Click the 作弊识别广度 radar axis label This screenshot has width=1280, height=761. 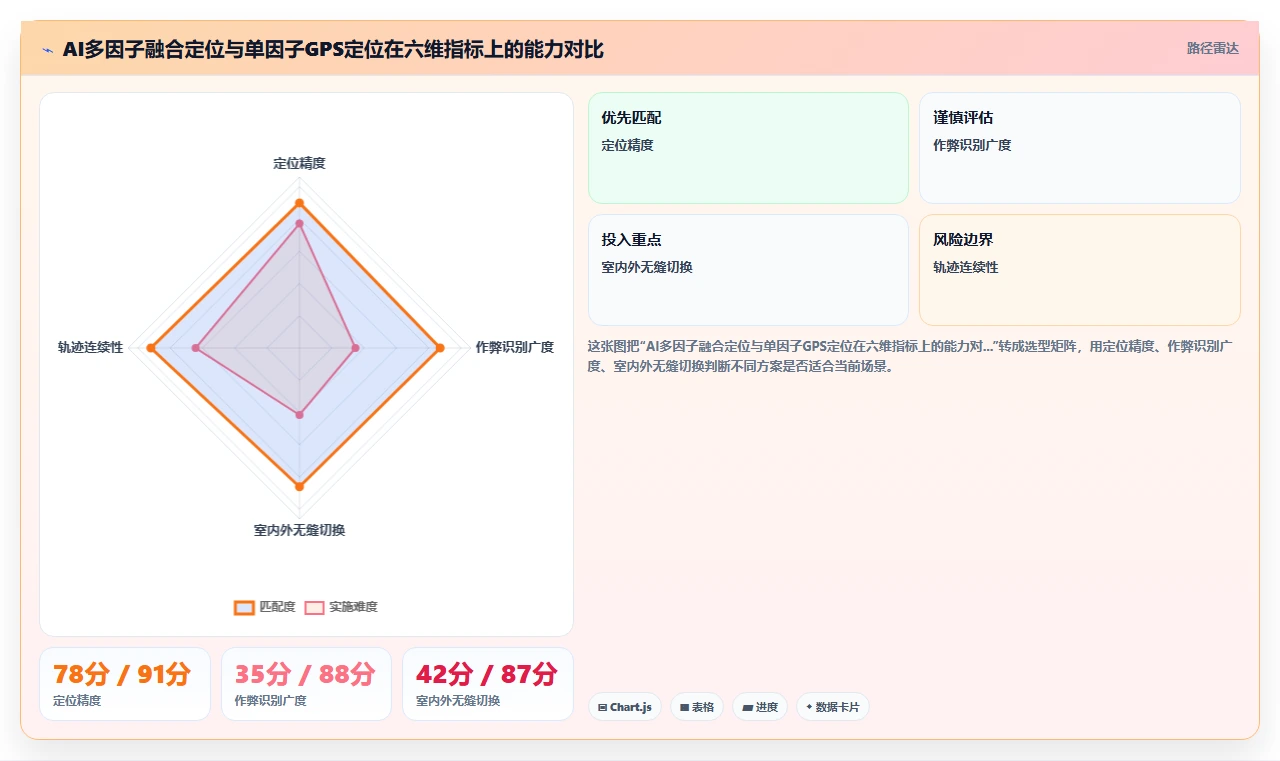coord(514,347)
